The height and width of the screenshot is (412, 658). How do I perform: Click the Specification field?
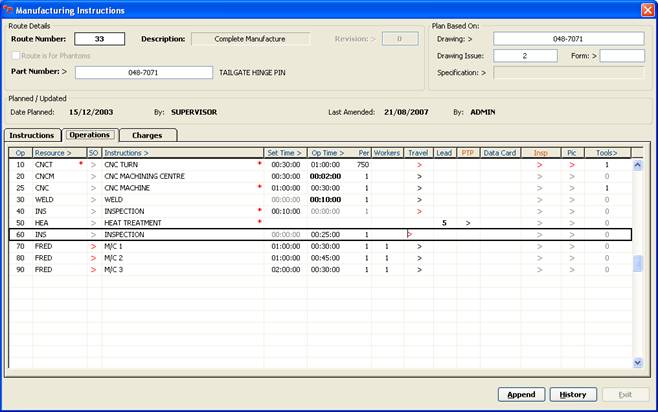[x=568, y=73]
